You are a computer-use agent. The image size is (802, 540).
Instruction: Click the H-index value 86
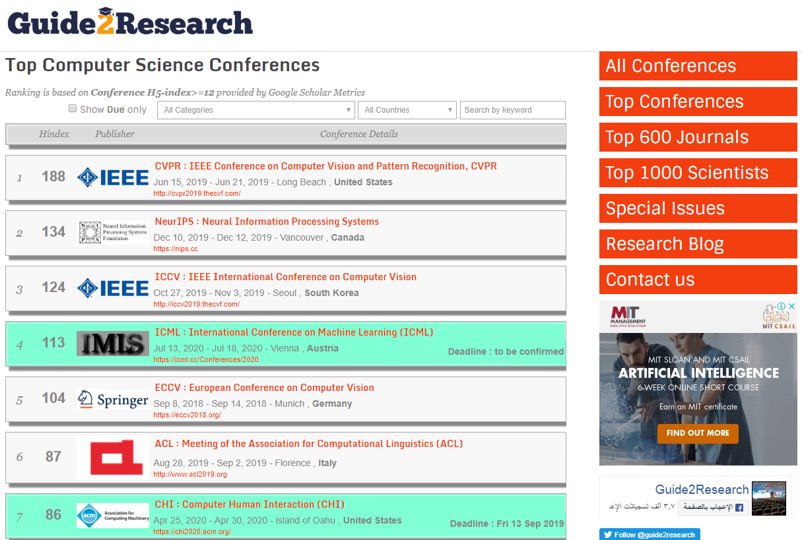53,514
